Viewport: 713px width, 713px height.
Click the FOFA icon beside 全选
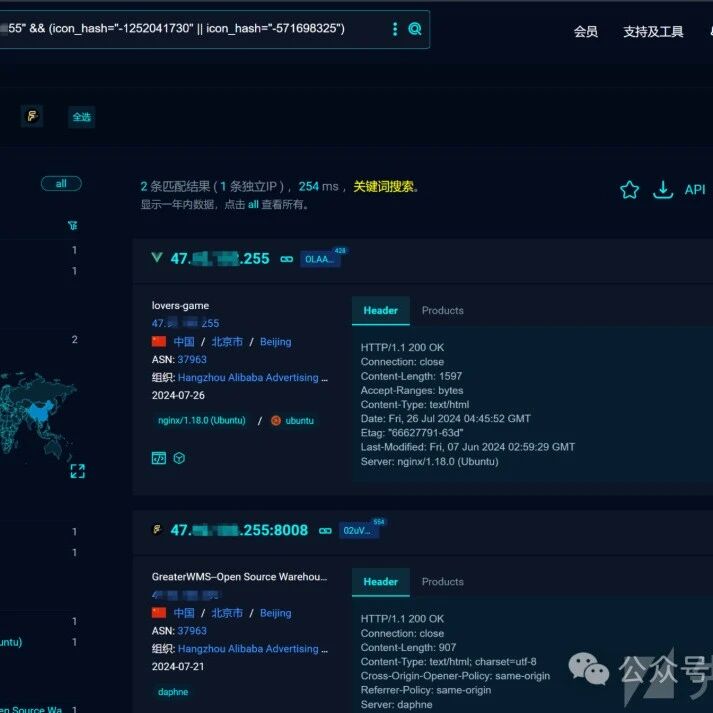(x=32, y=116)
